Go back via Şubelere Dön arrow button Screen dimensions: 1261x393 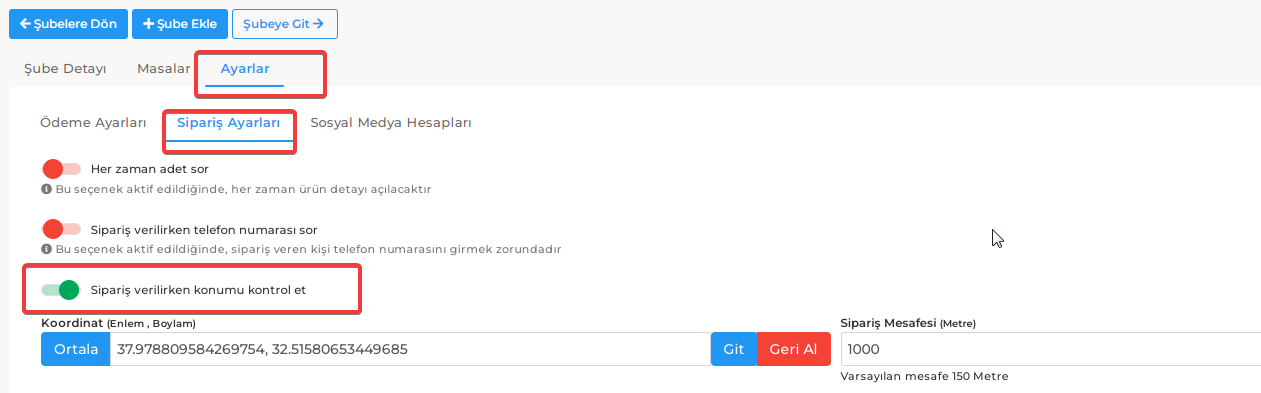pos(68,23)
